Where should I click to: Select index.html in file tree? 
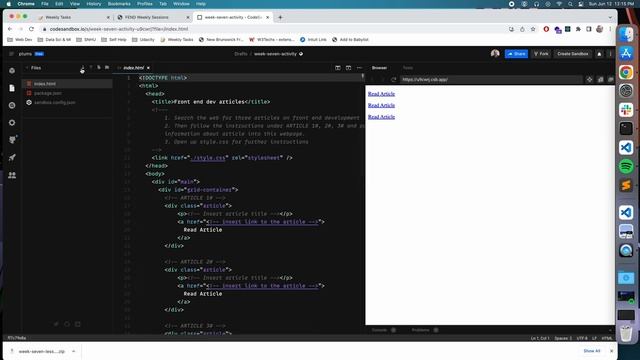[67, 84]
